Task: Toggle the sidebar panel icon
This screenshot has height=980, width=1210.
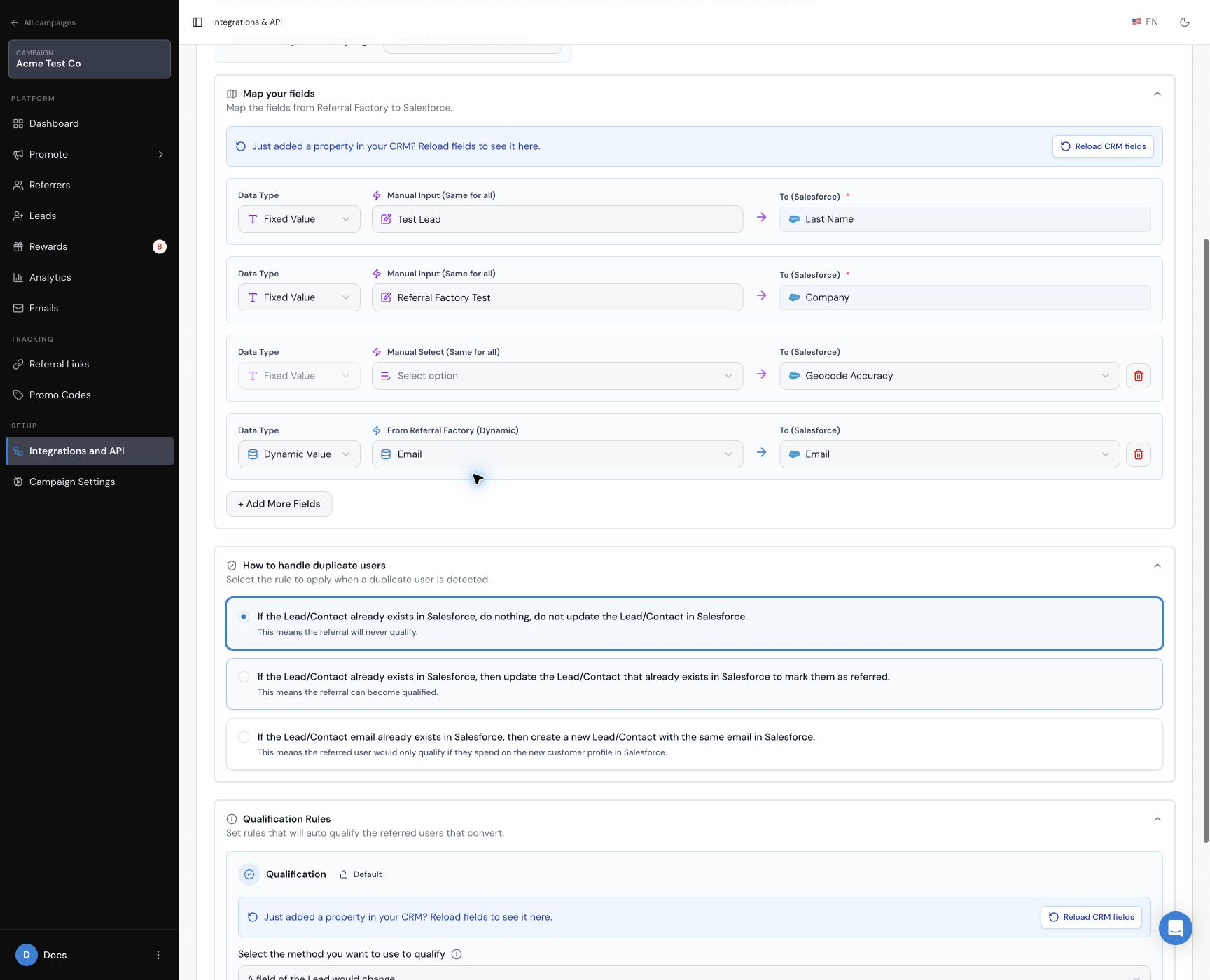Action: click(x=197, y=22)
